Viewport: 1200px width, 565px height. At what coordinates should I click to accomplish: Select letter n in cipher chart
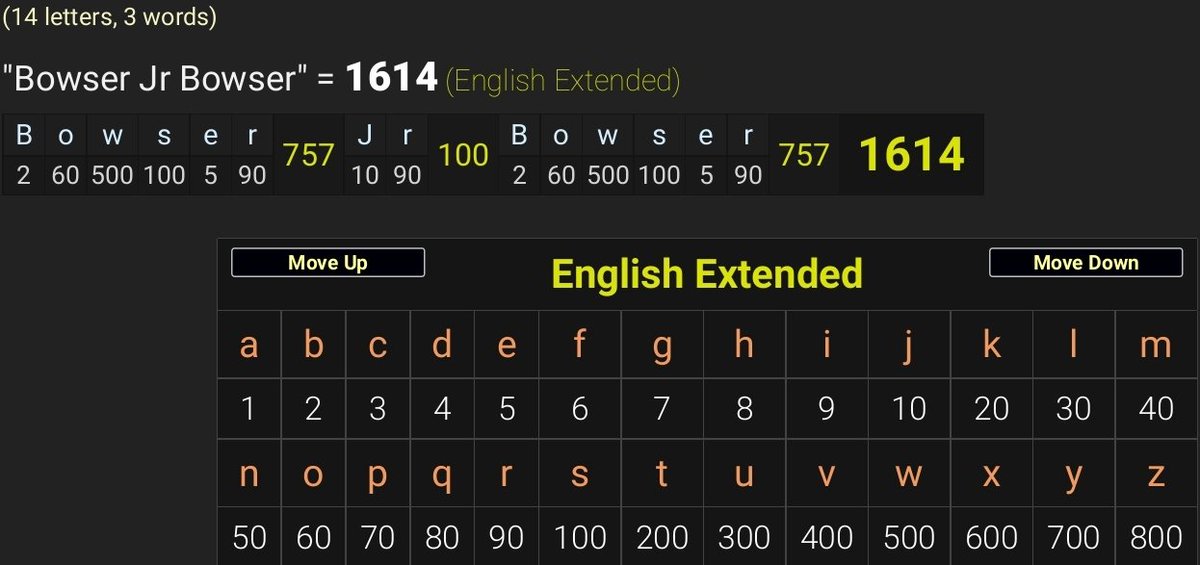pos(249,474)
